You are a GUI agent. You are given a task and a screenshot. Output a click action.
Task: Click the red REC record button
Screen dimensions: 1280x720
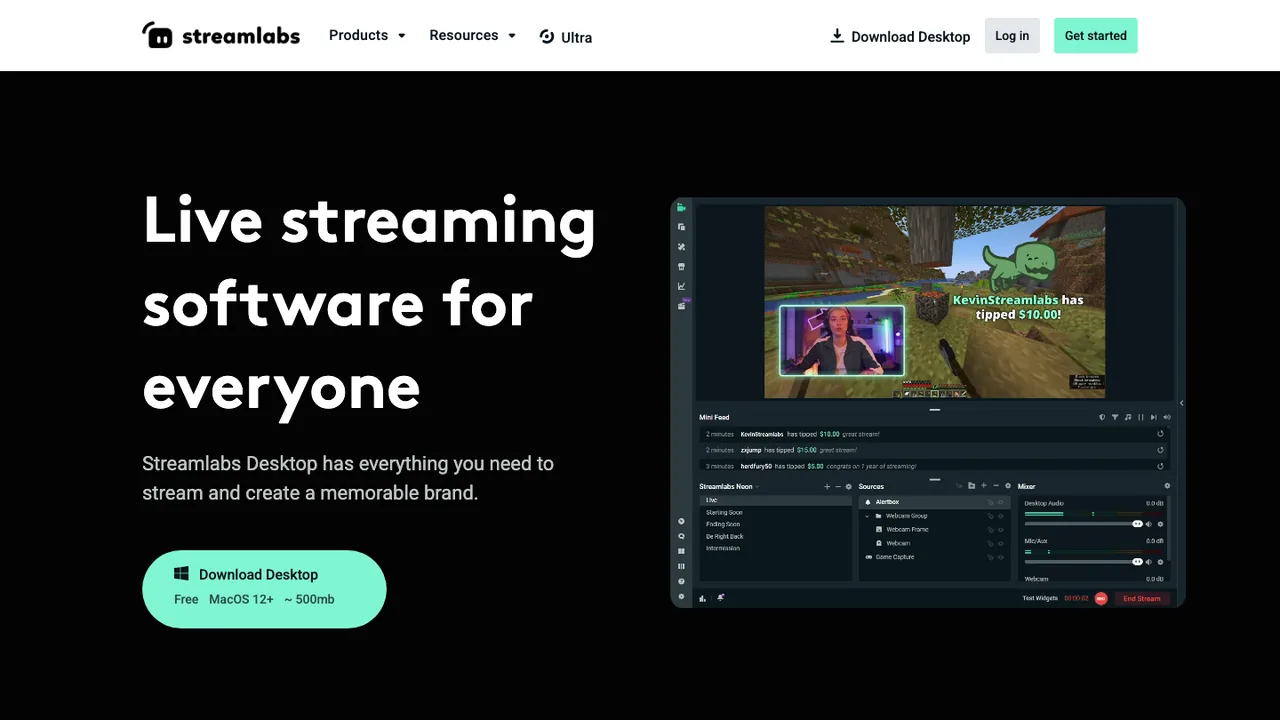(x=1101, y=598)
